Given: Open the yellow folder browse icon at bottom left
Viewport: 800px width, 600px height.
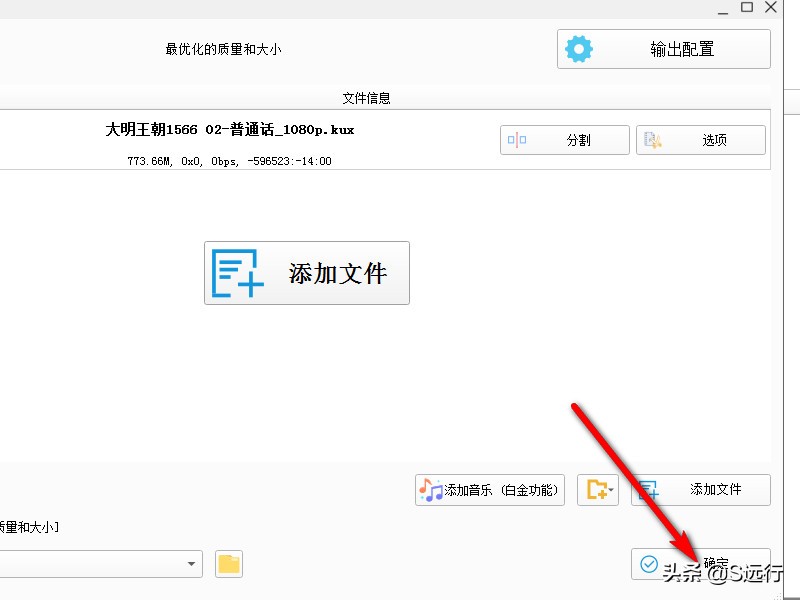Looking at the screenshot, I should [x=227, y=563].
